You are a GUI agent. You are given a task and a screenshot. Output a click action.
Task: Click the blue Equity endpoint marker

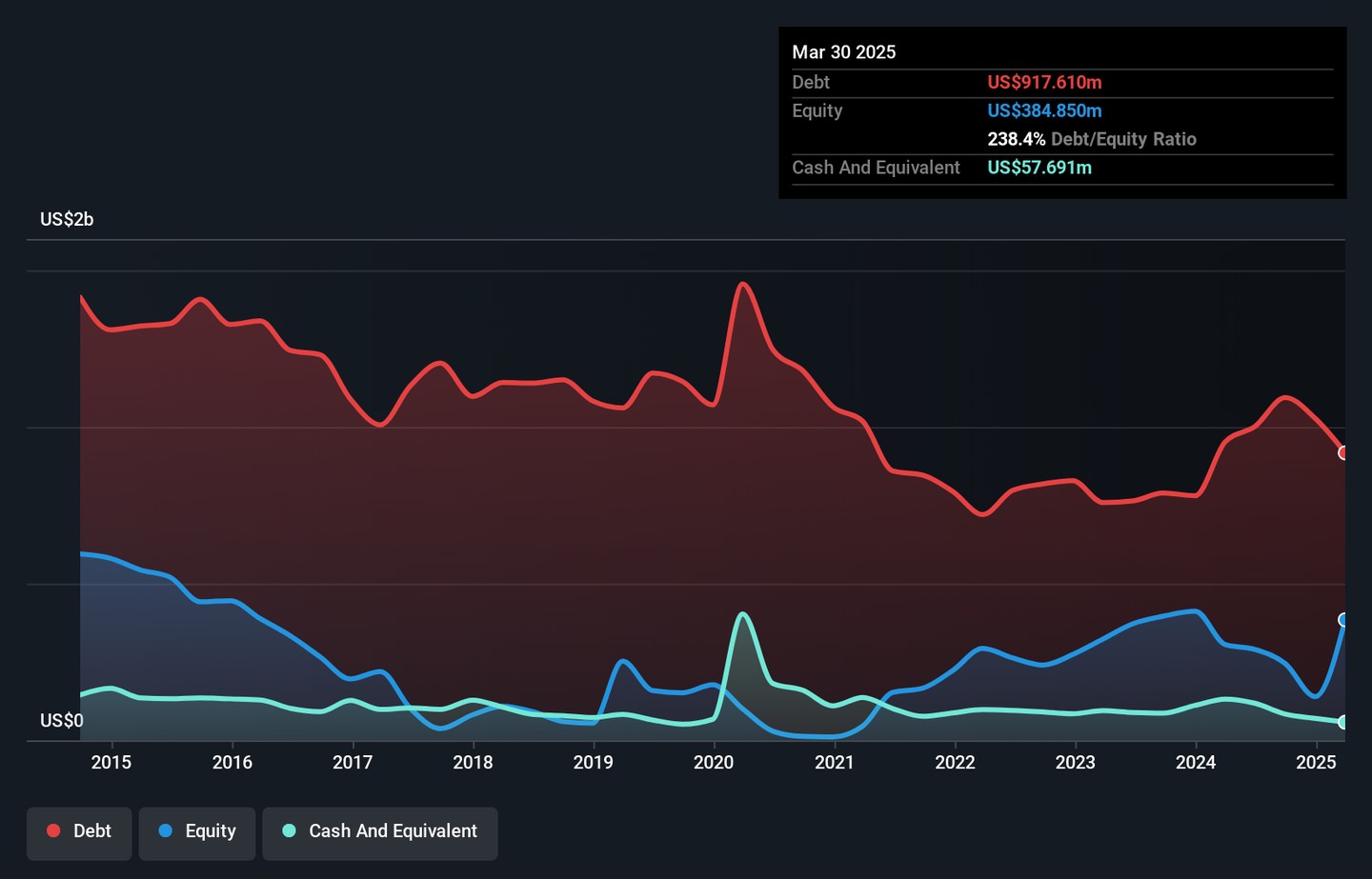1342,620
